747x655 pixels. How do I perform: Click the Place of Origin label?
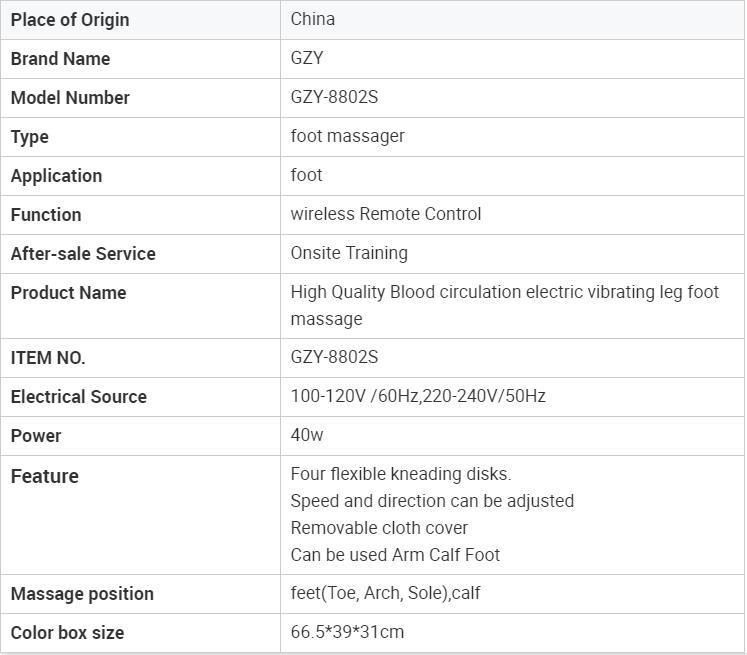(70, 20)
